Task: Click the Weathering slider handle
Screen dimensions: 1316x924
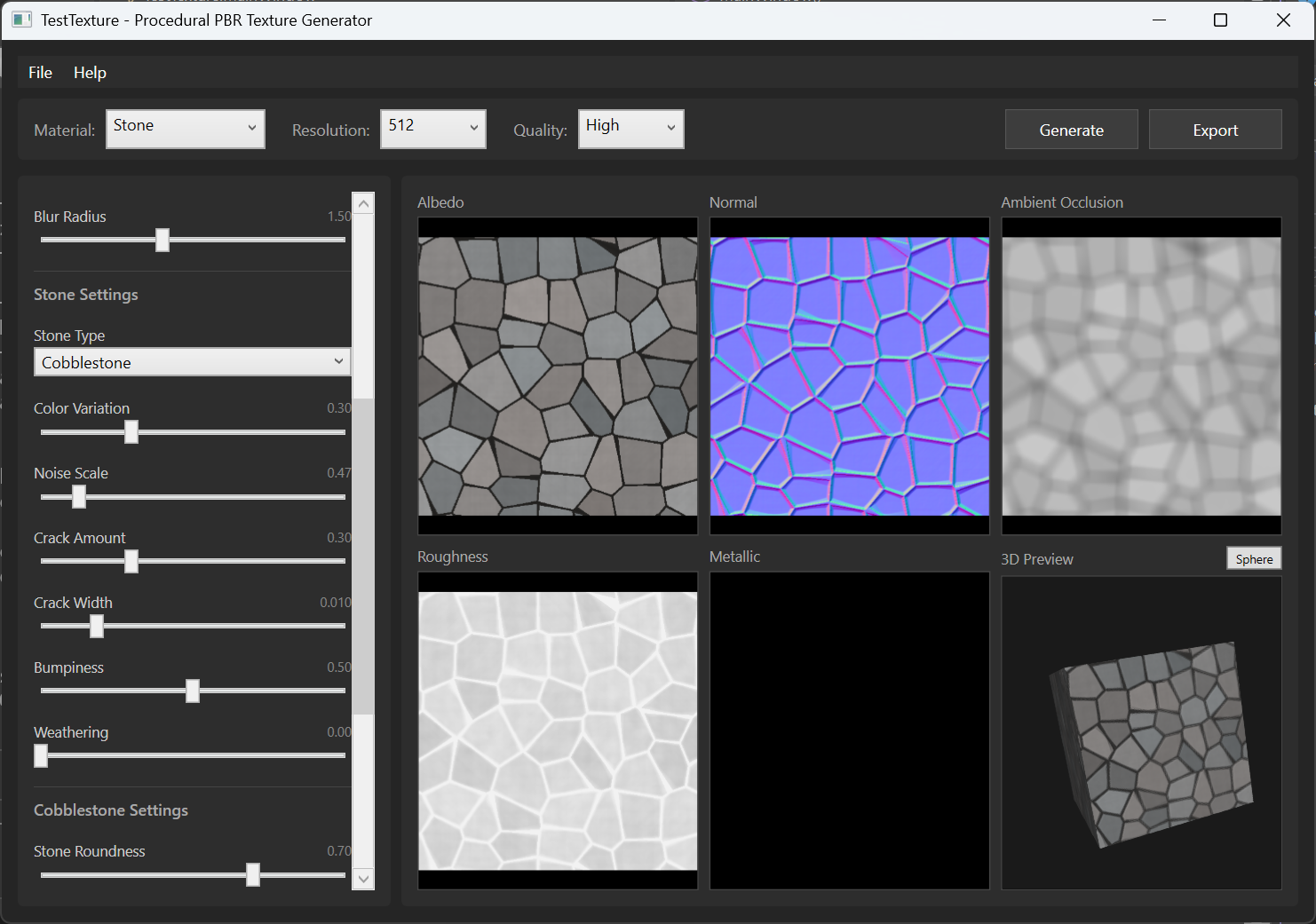Action: pyautogui.click(x=41, y=756)
